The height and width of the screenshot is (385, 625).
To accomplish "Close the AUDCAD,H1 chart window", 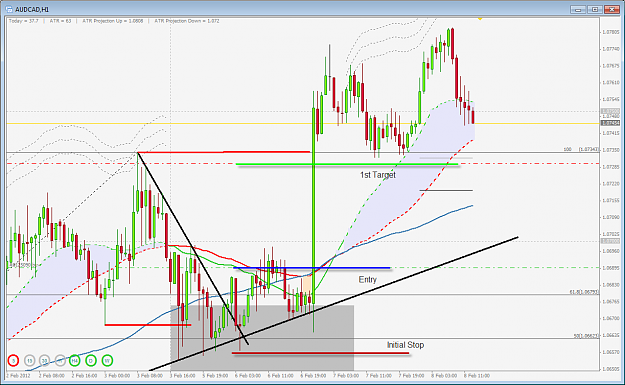I will pyautogui.click(x=611, y=9).
